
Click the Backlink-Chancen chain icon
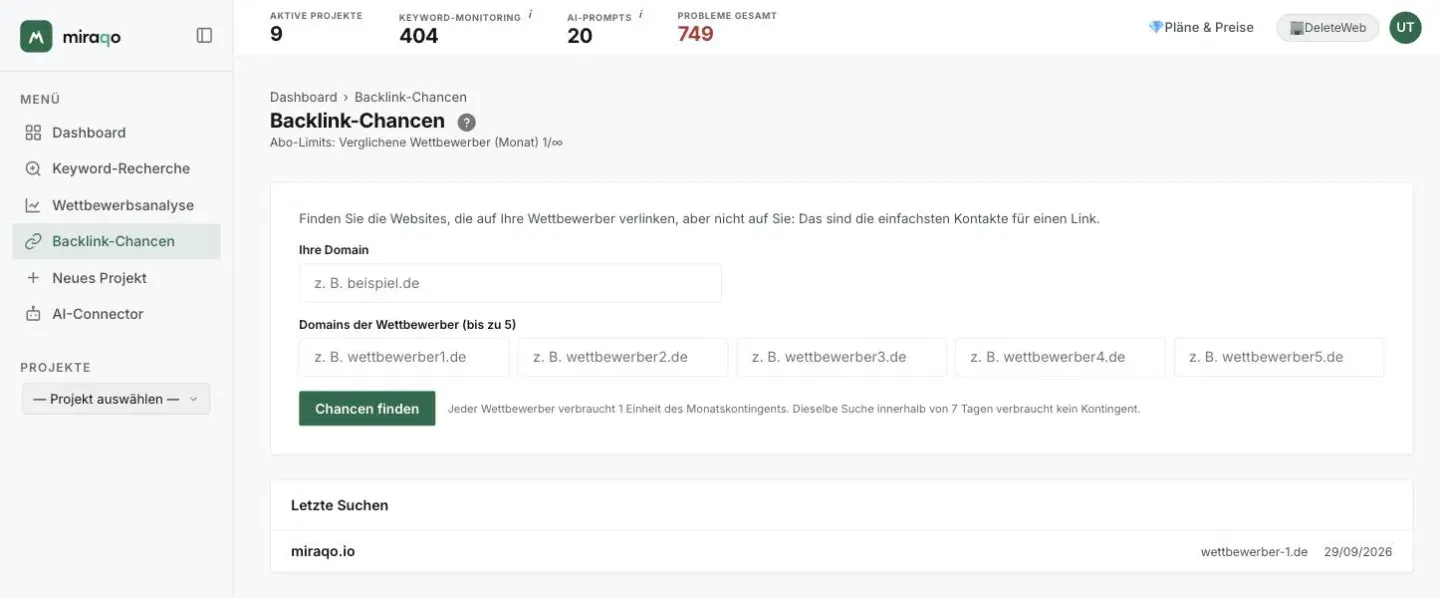click(x=33, y=241)
